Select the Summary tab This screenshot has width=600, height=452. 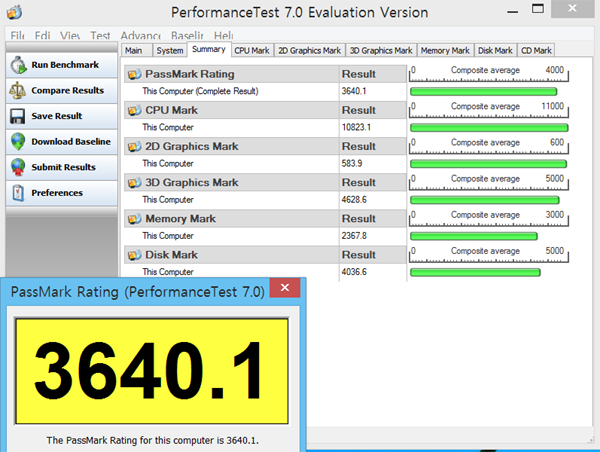pos(209,49)
